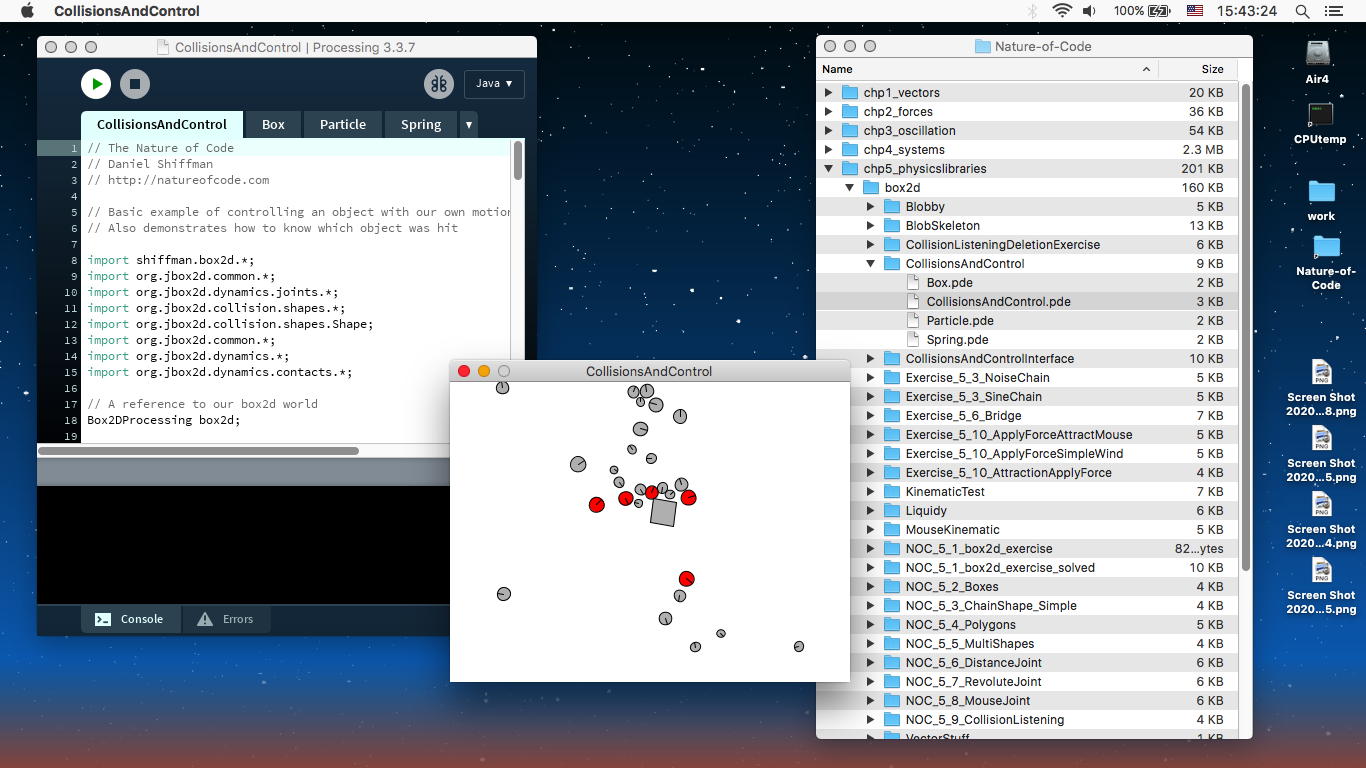1366x768 pixels.
Task: Click the editor vertical scrollbar thumb
Action: [x=518, y=161]
